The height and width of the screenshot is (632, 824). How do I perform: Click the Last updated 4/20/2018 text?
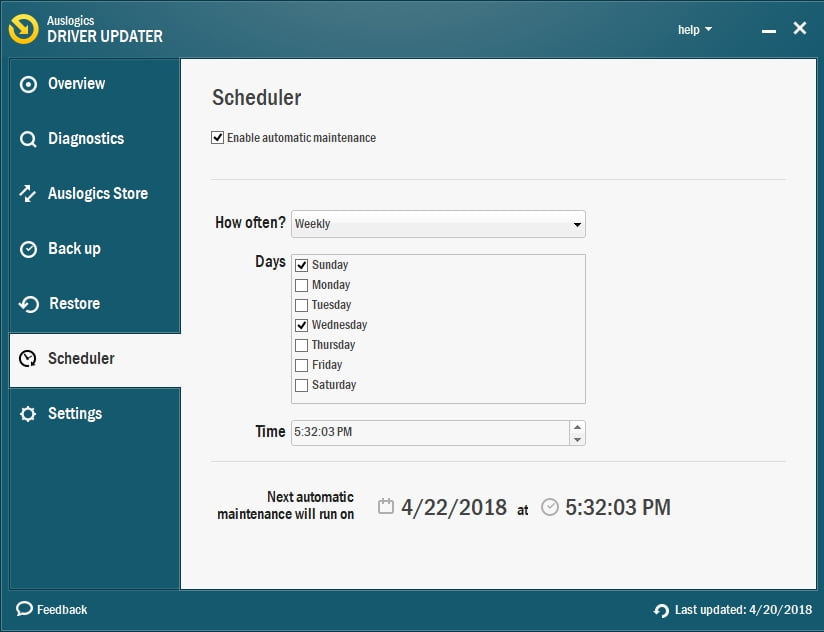pyautogui.click(x=744, y=609)
